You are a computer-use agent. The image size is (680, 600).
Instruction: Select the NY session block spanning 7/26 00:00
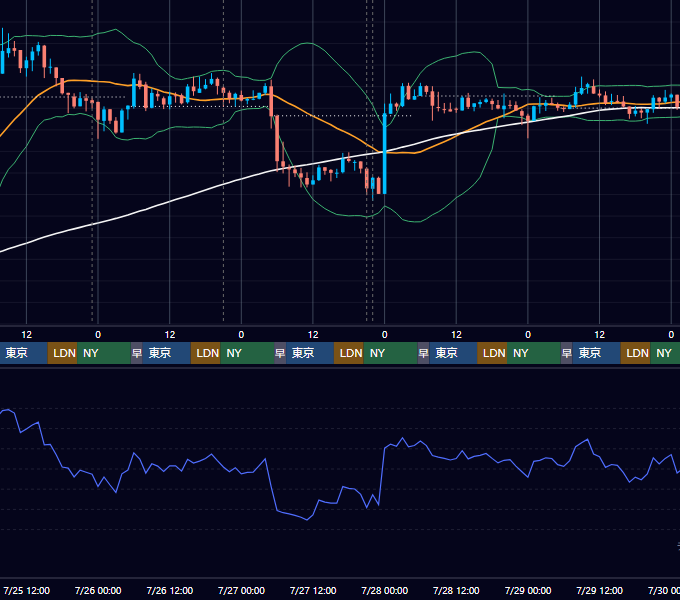[x=104, y=353]
